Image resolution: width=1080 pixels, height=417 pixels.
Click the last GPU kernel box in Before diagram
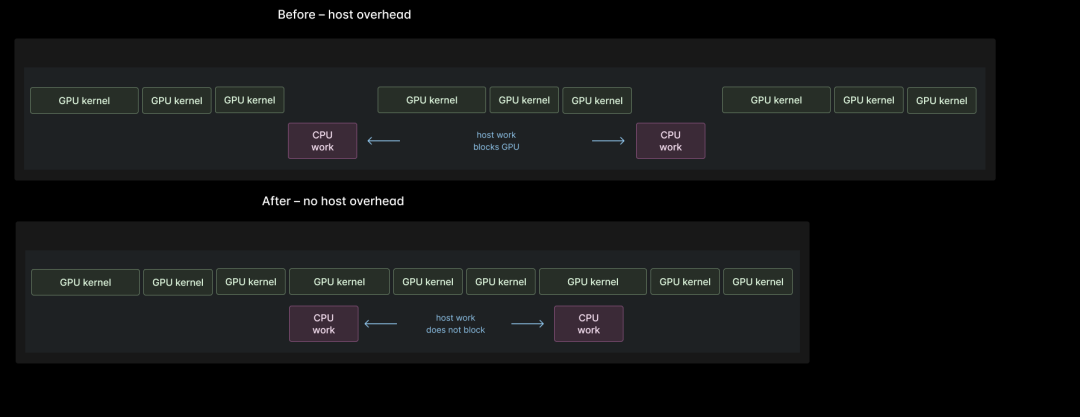pos(941,100)
